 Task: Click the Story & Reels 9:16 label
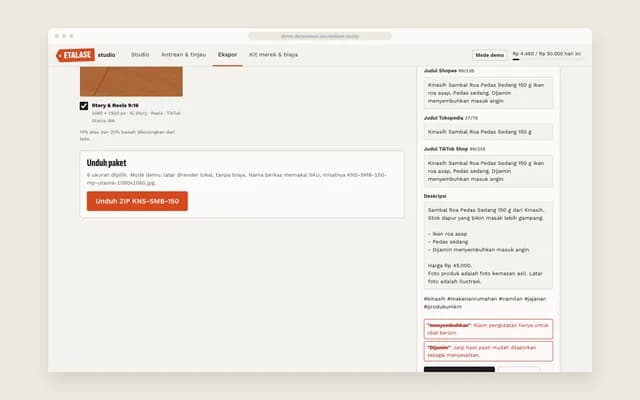point(115,105)
